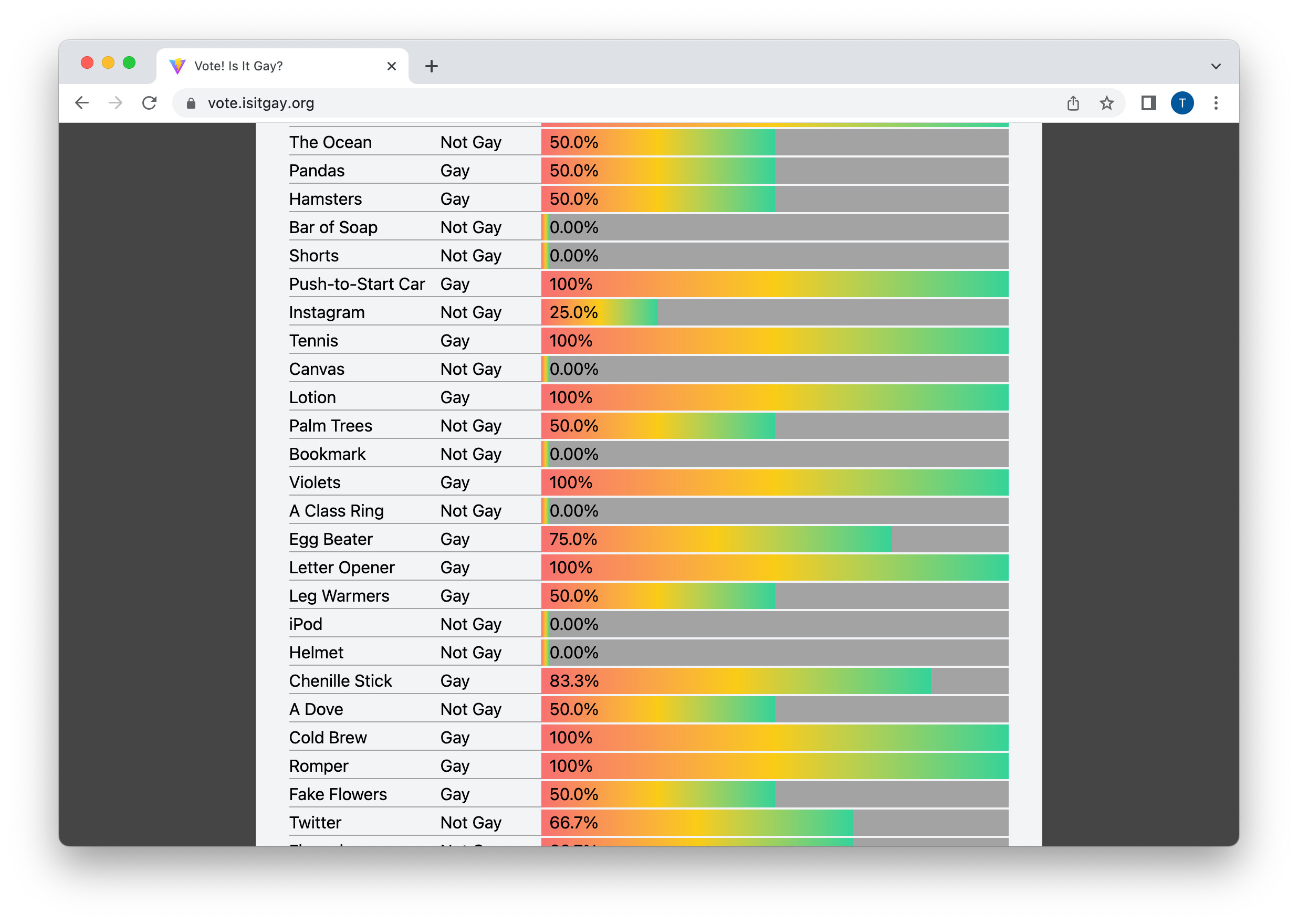Image resolution: width=1298 pixels, height=924 pixels.
Task: Click the 'Canvas' row name
Action: [317, 369]
